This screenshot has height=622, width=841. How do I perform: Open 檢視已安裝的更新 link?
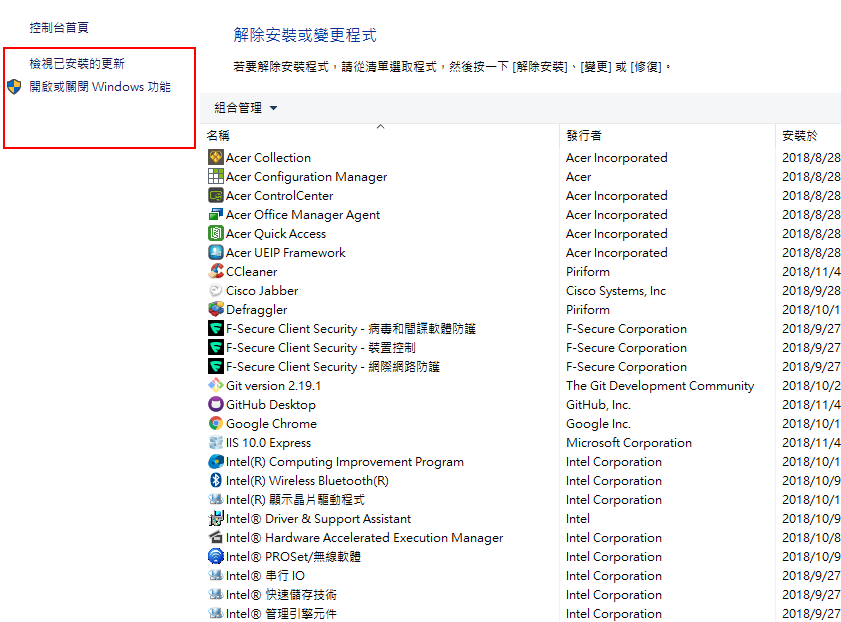tap(77, 63)
